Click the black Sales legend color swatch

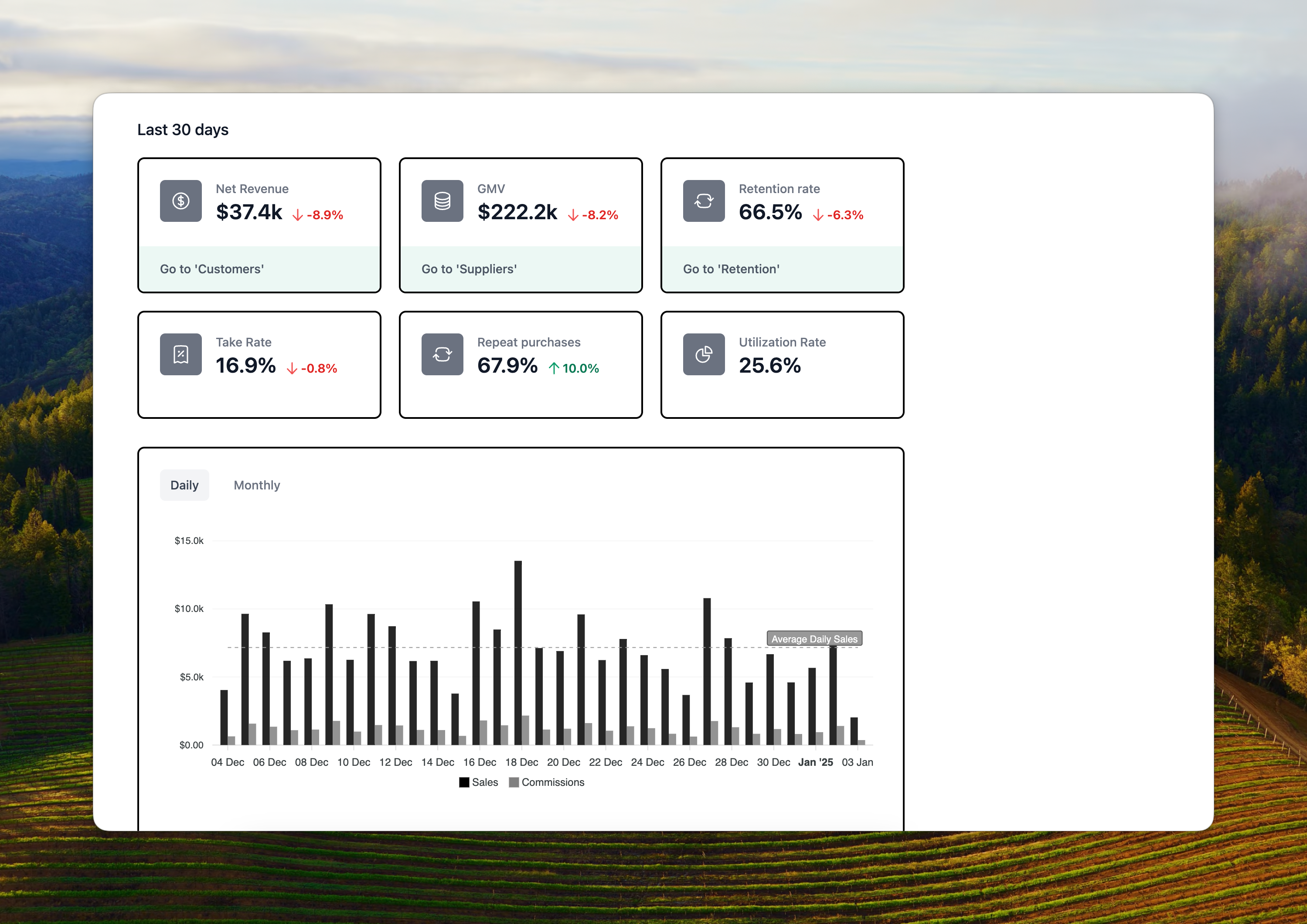(464, 782)
